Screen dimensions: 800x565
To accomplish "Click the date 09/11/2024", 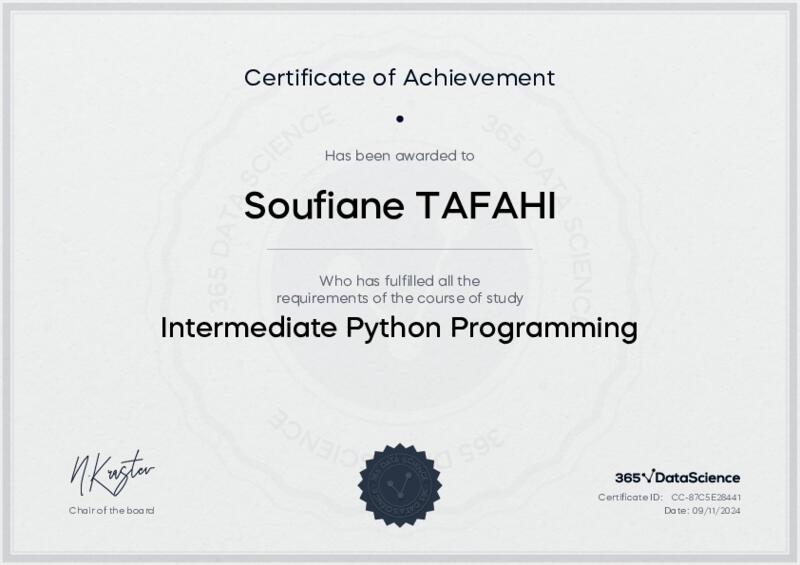I will click(x=716, y=511).
